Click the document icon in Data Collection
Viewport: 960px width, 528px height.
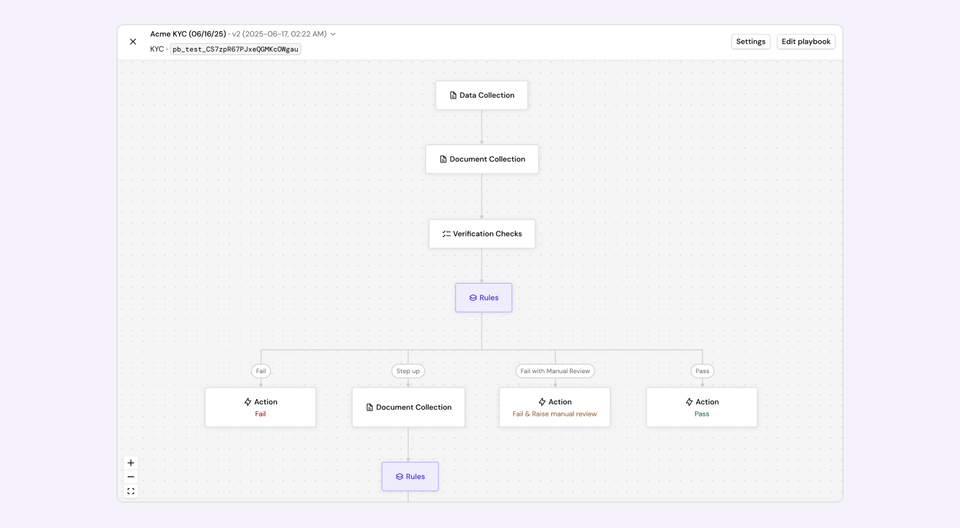pyautogui.click(x=453, y=96)
